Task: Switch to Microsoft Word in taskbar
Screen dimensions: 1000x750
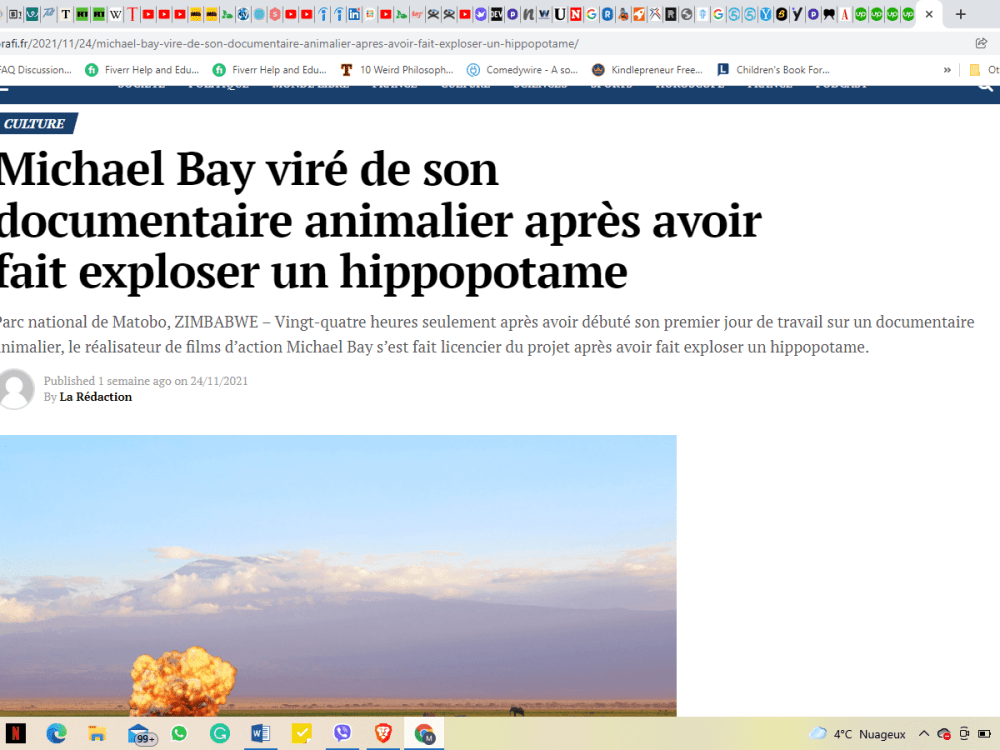Action: click(260, 733)
